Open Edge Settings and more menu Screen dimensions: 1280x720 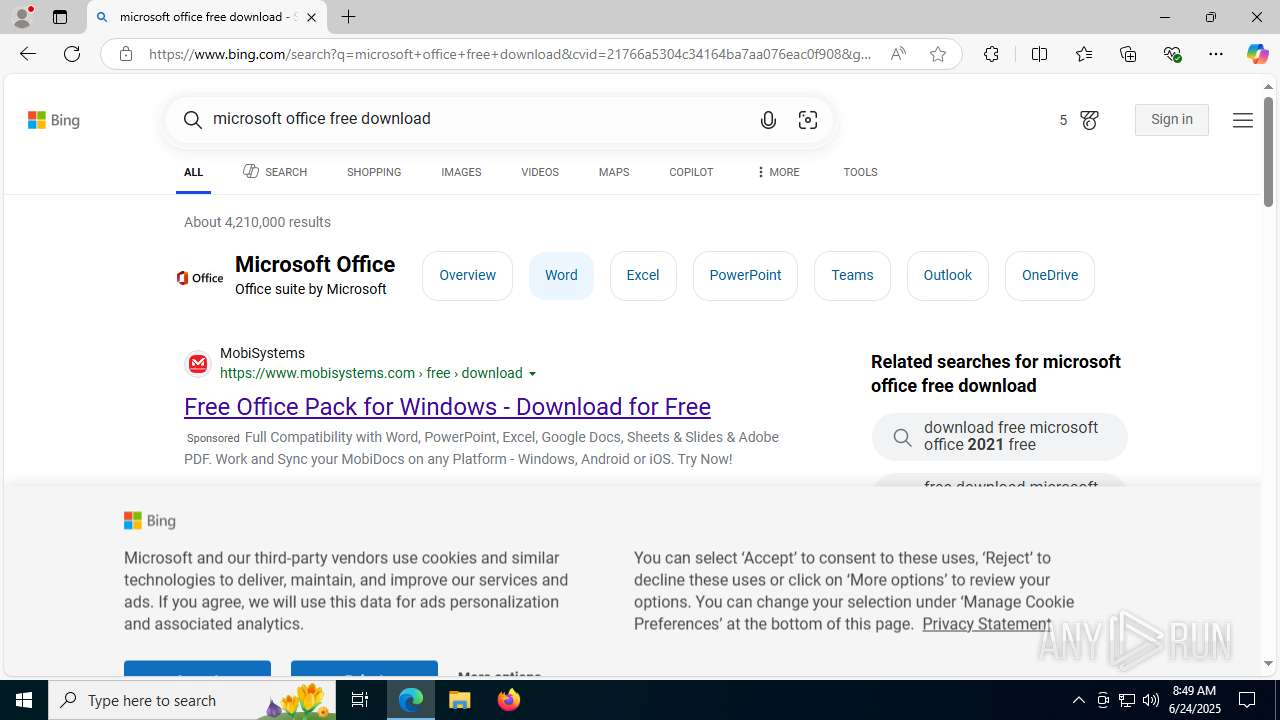coord(1215,54)
